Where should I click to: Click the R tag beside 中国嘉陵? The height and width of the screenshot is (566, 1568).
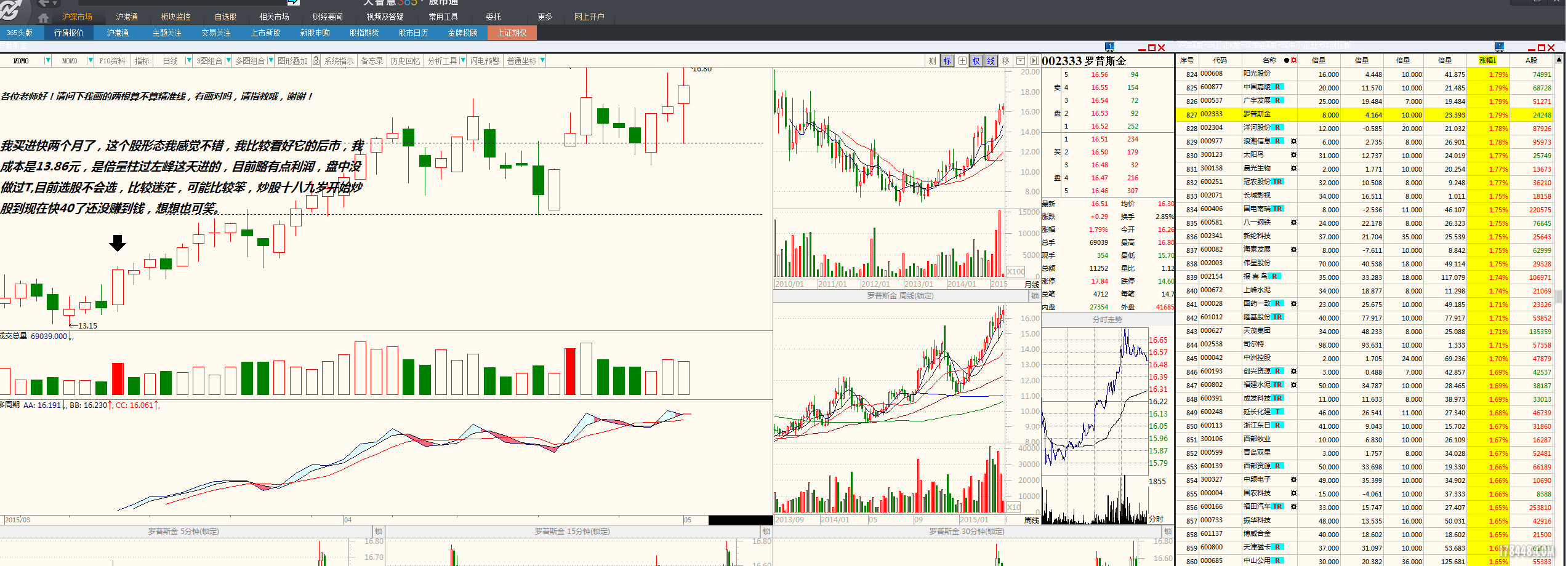pos(1277,87)
